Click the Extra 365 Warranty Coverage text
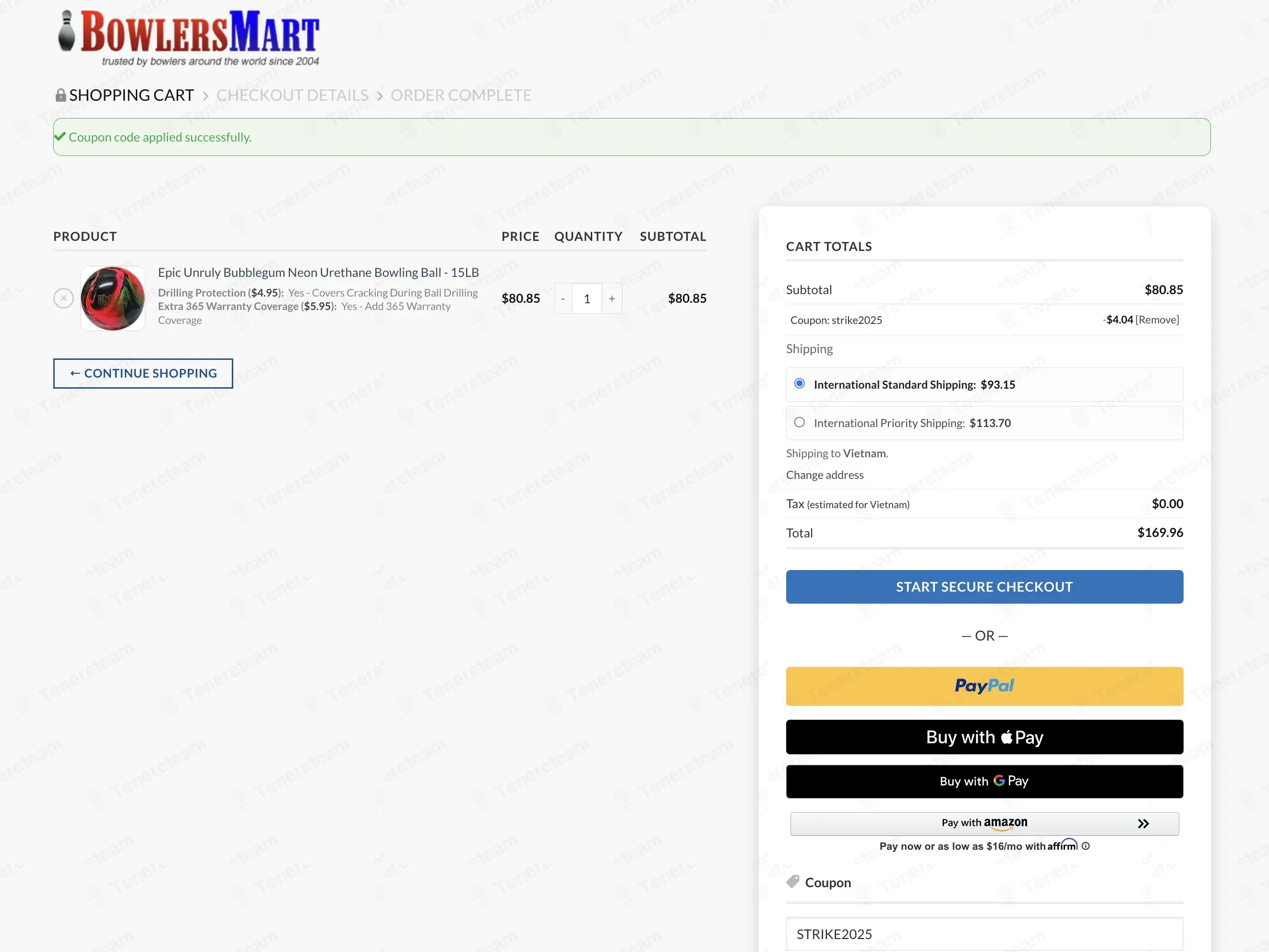 pyautogui.click(x=305, y=312)
